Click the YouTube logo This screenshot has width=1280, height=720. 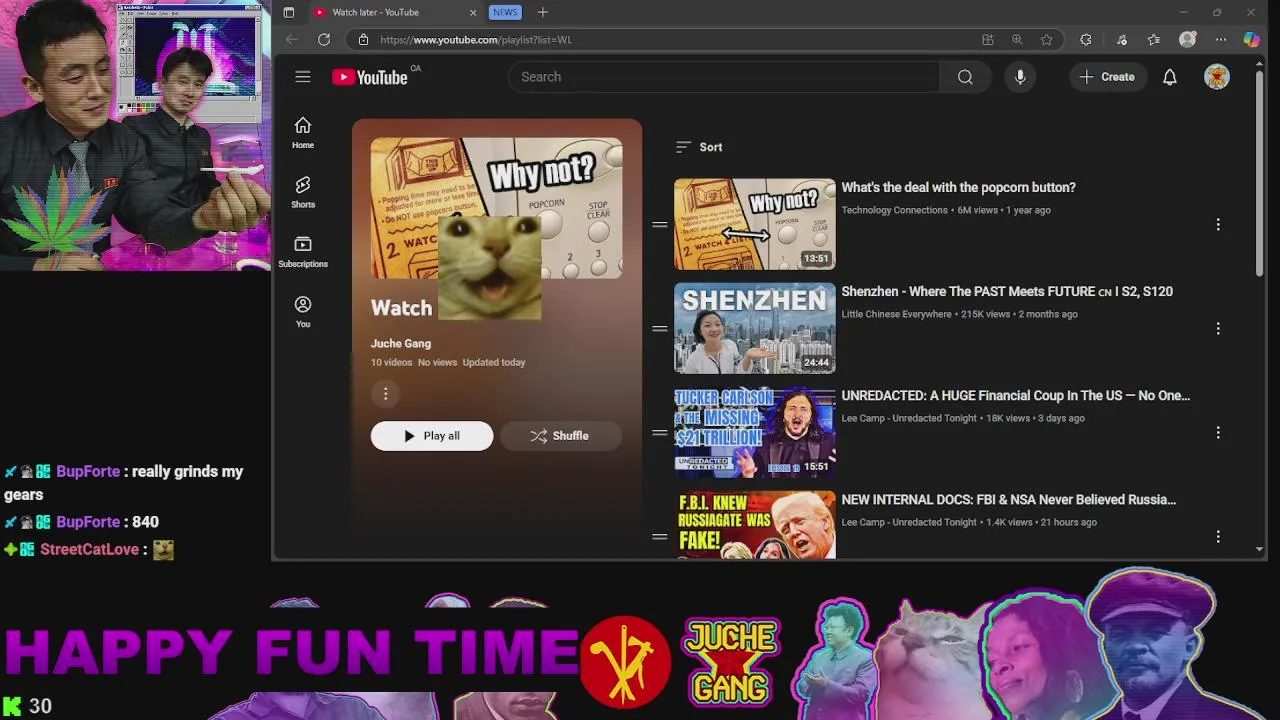click(370, 77)
